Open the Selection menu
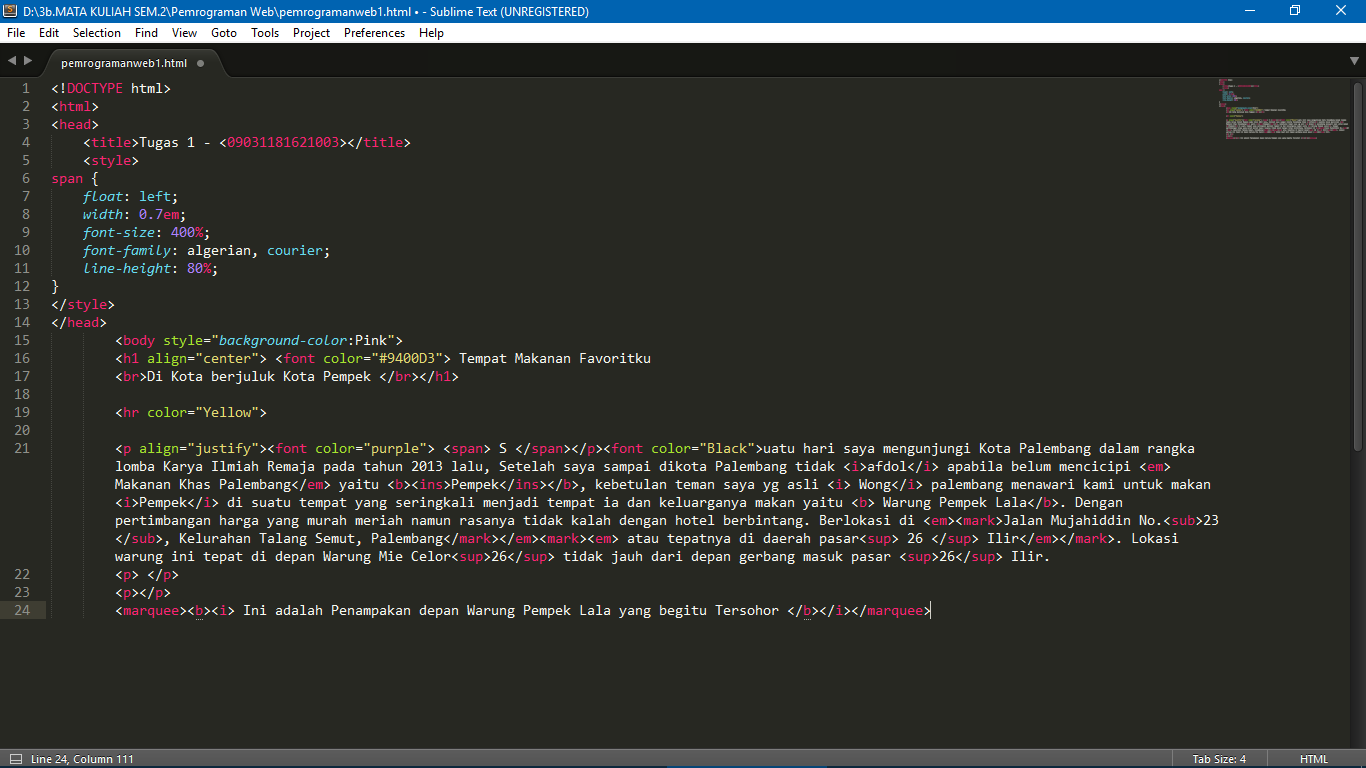Screen dimensions: 1366x768 point(97,33)
